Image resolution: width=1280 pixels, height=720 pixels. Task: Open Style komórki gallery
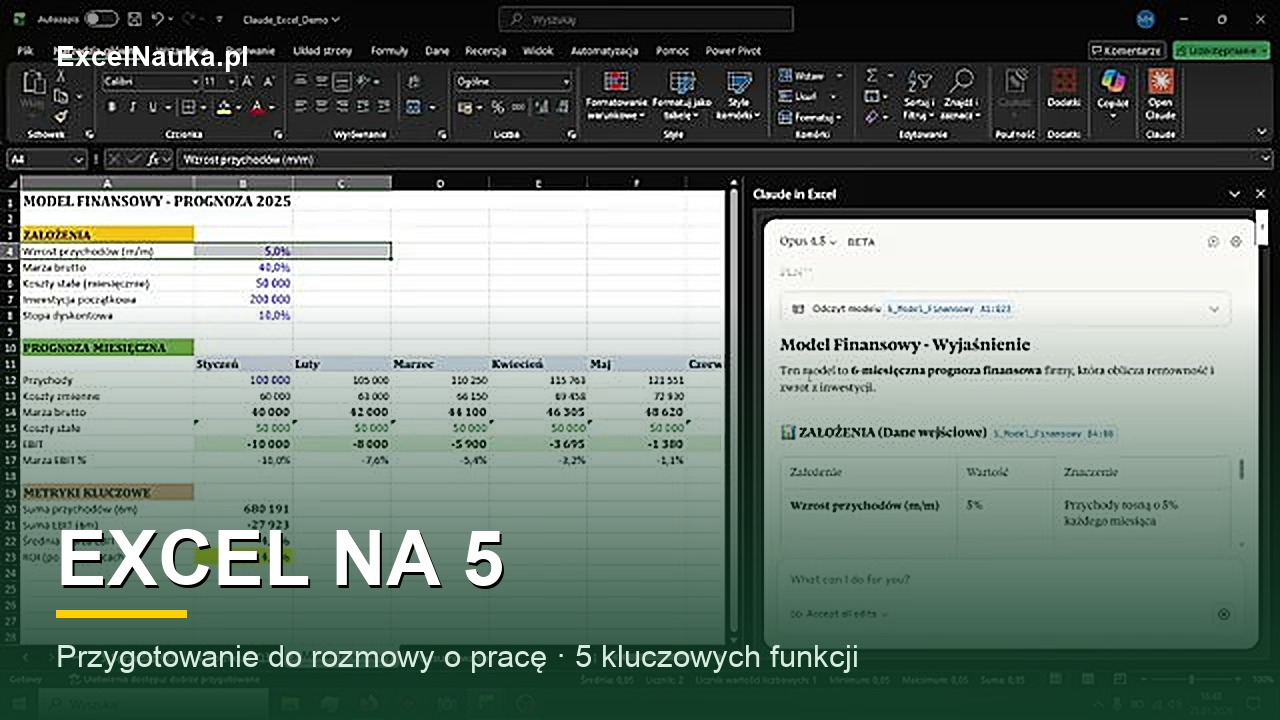739,96
